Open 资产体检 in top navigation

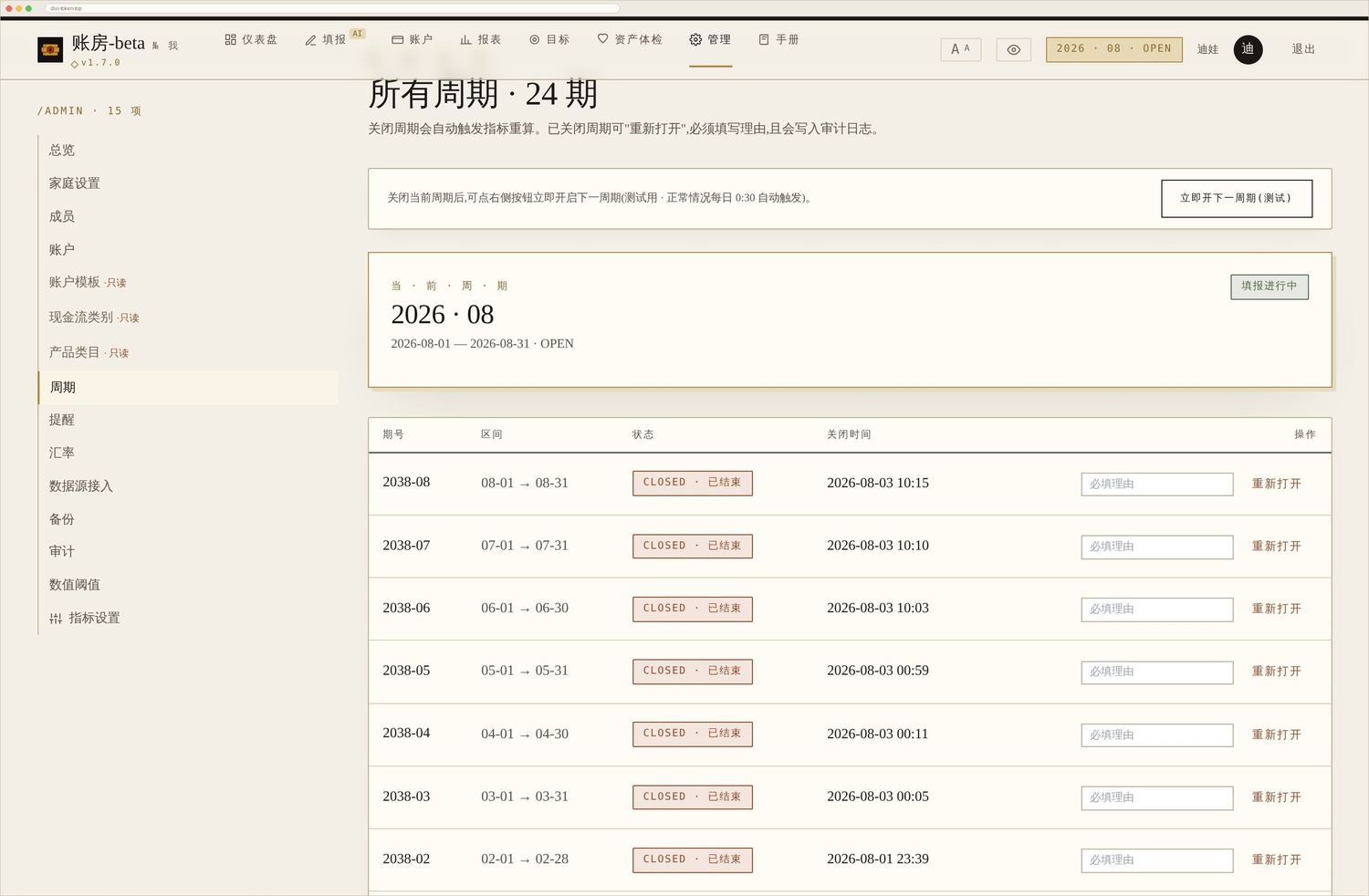pos(630,39)
